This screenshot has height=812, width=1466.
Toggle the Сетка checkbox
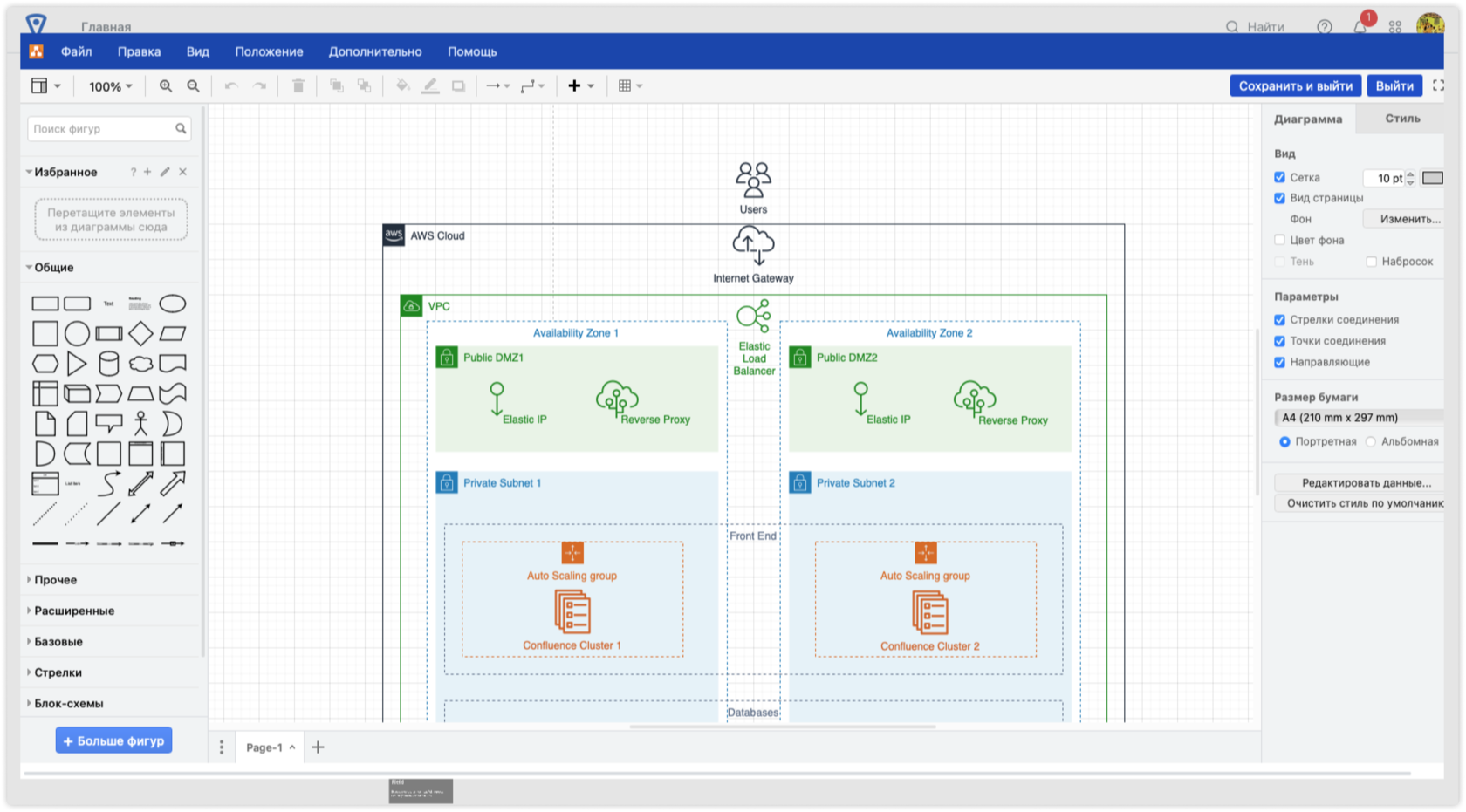pos(1279,177)
